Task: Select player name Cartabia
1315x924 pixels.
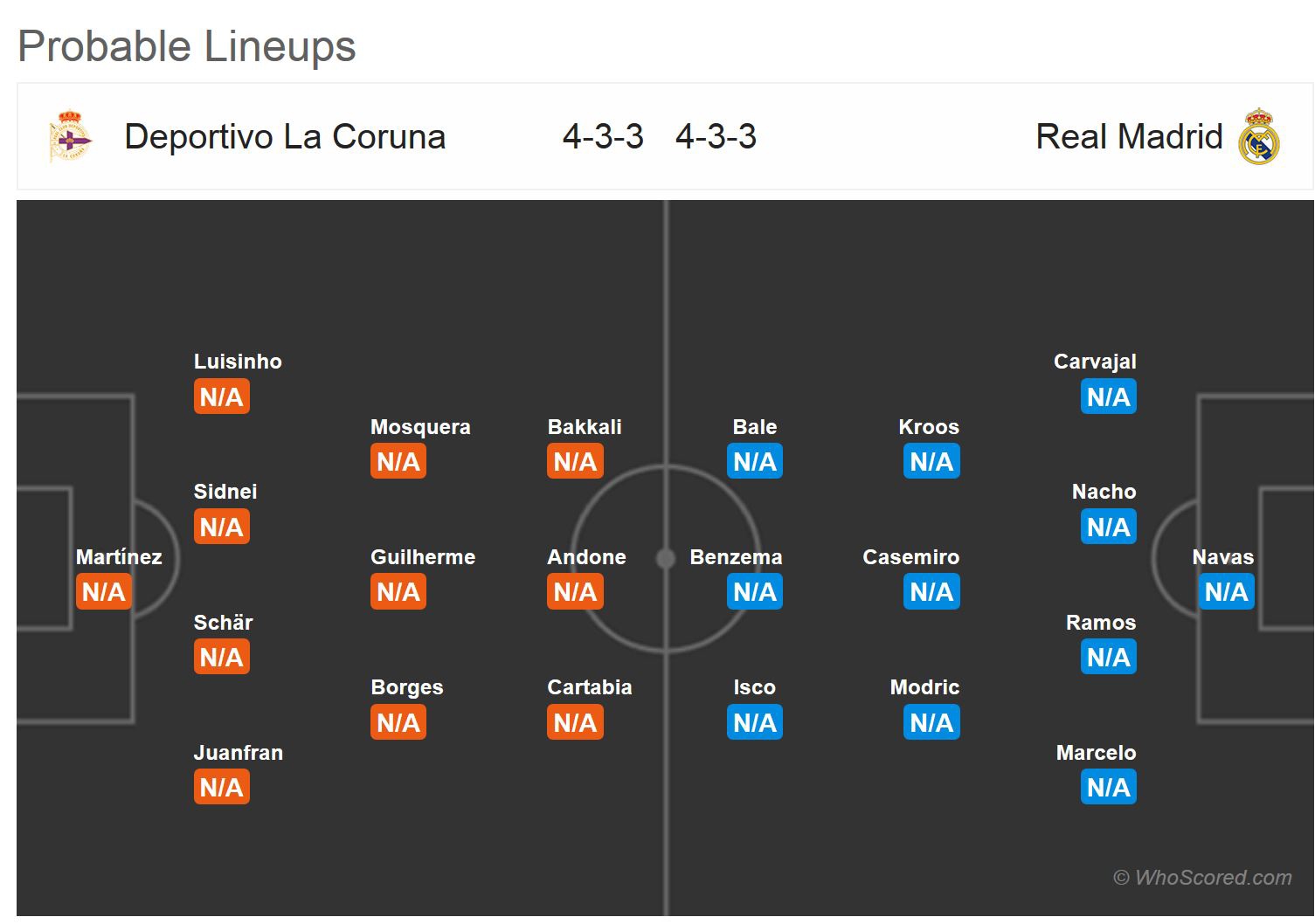Action: 590,687
